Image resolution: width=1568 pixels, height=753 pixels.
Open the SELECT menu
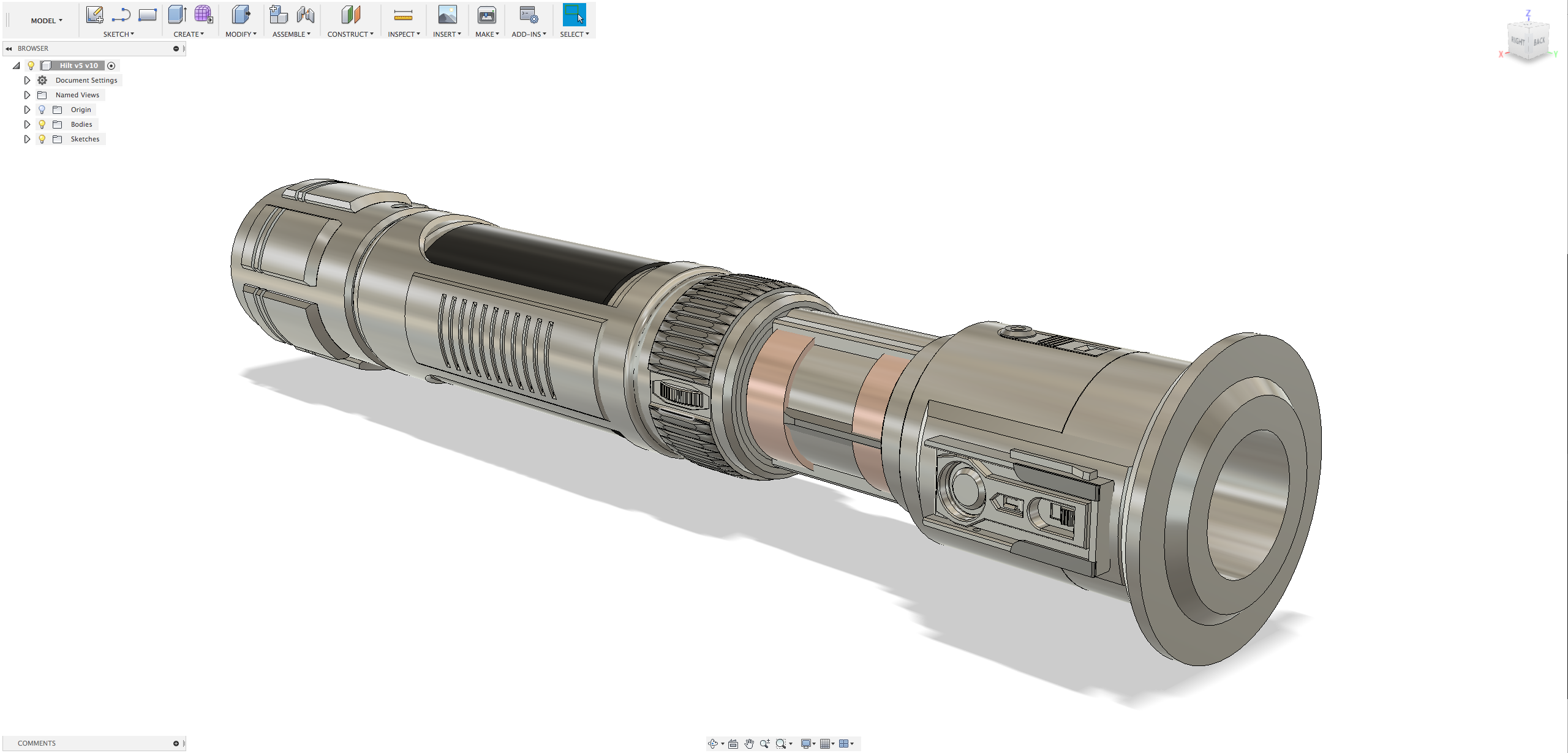click(575, 34)
